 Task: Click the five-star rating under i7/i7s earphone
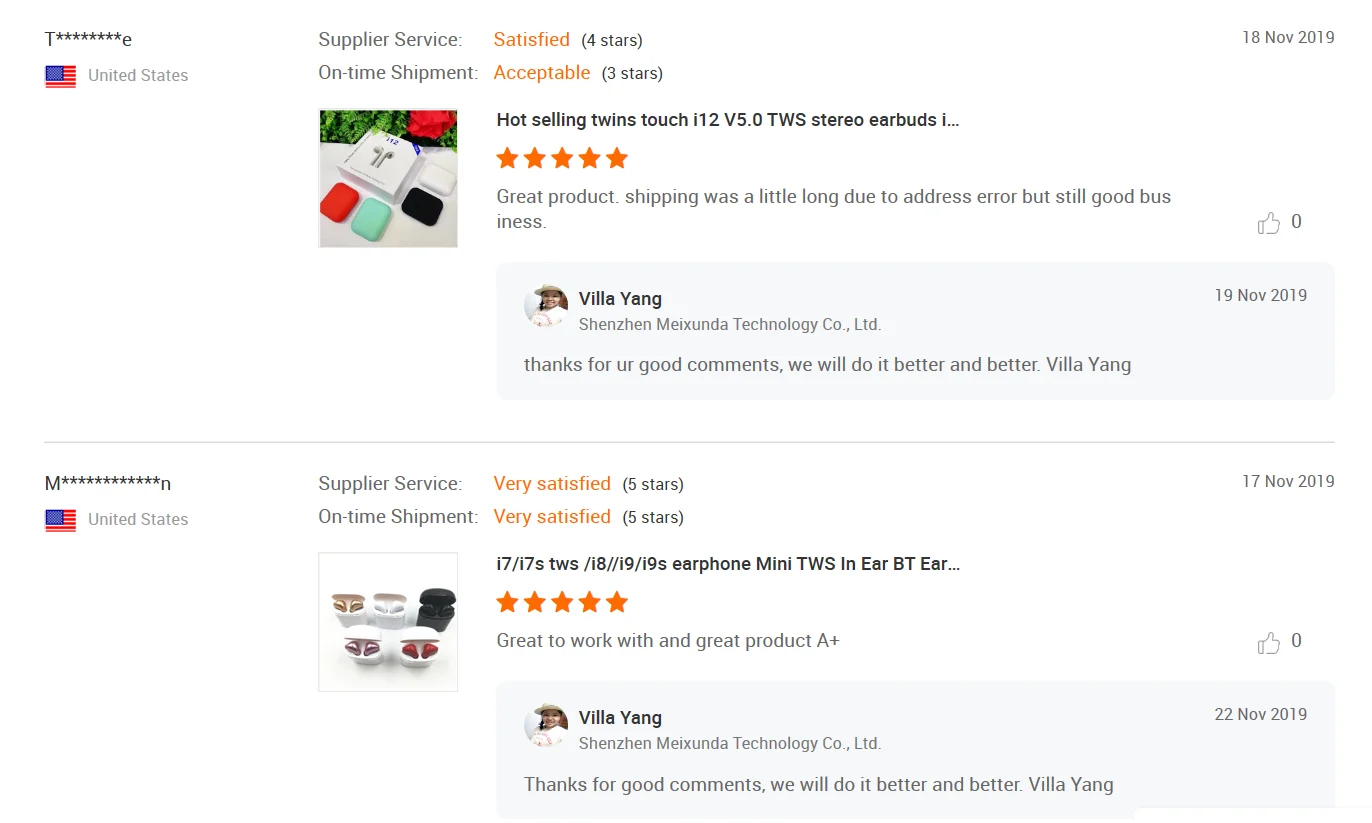pos(562,602)
